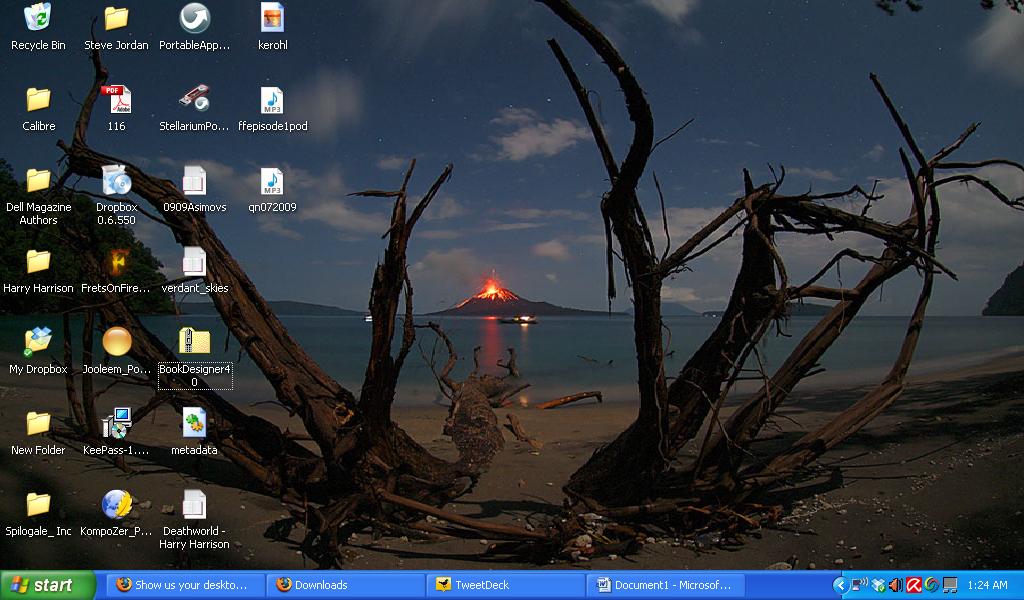The width and height of the screenshot is (1024, 600).
Task: Switch to Firefox Downloads window
Action: pyautogui.click(x=346, y=585)
